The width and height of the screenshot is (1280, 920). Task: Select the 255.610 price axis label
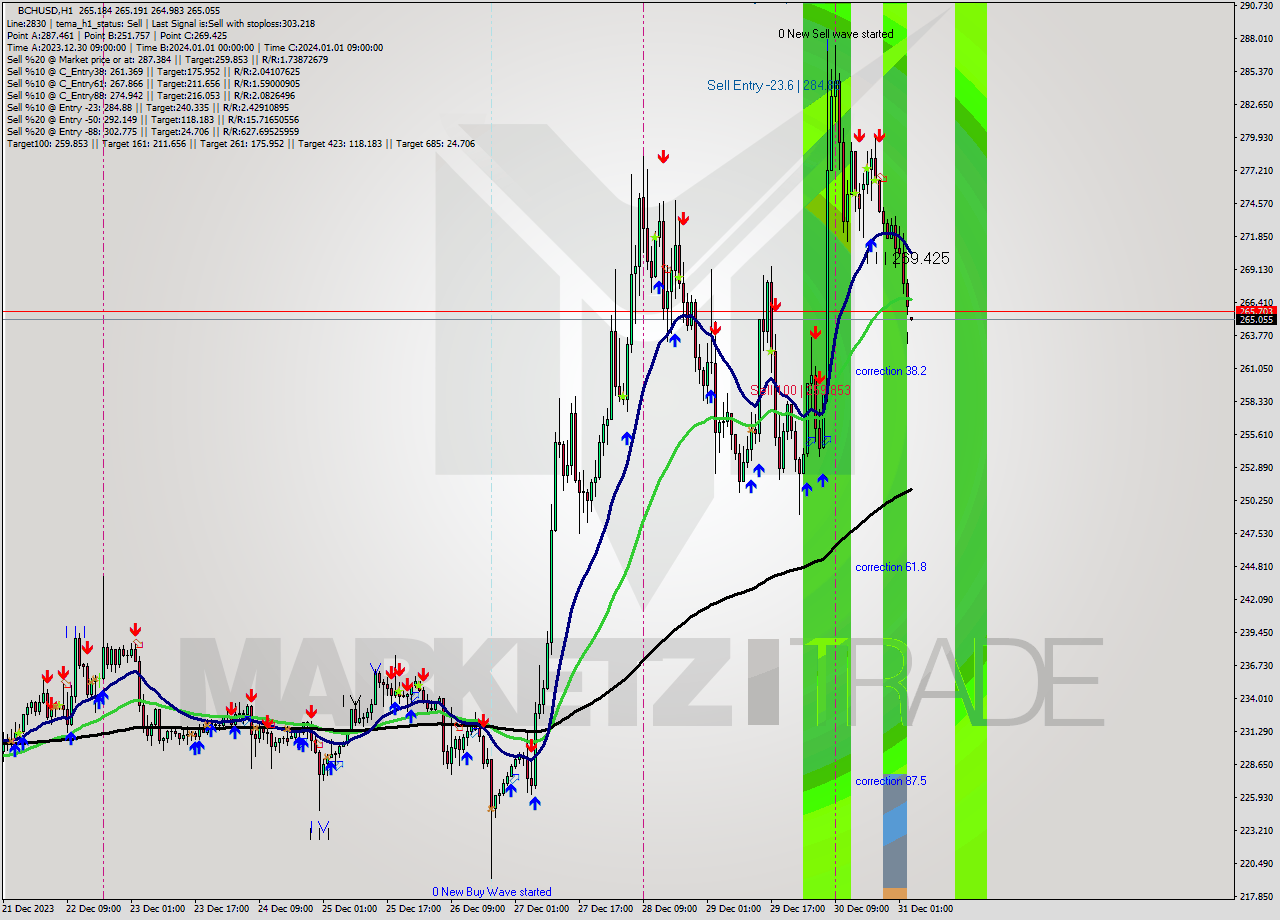coord(1256,434)
